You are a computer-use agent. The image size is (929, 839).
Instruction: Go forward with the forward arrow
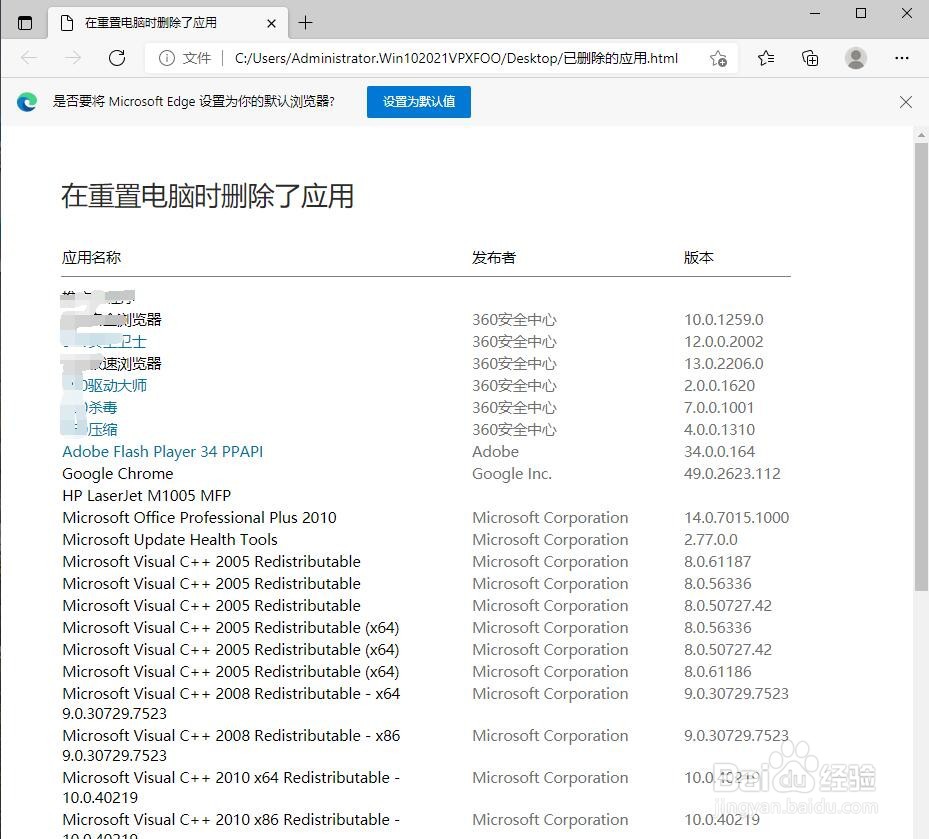tap(73, 57)
